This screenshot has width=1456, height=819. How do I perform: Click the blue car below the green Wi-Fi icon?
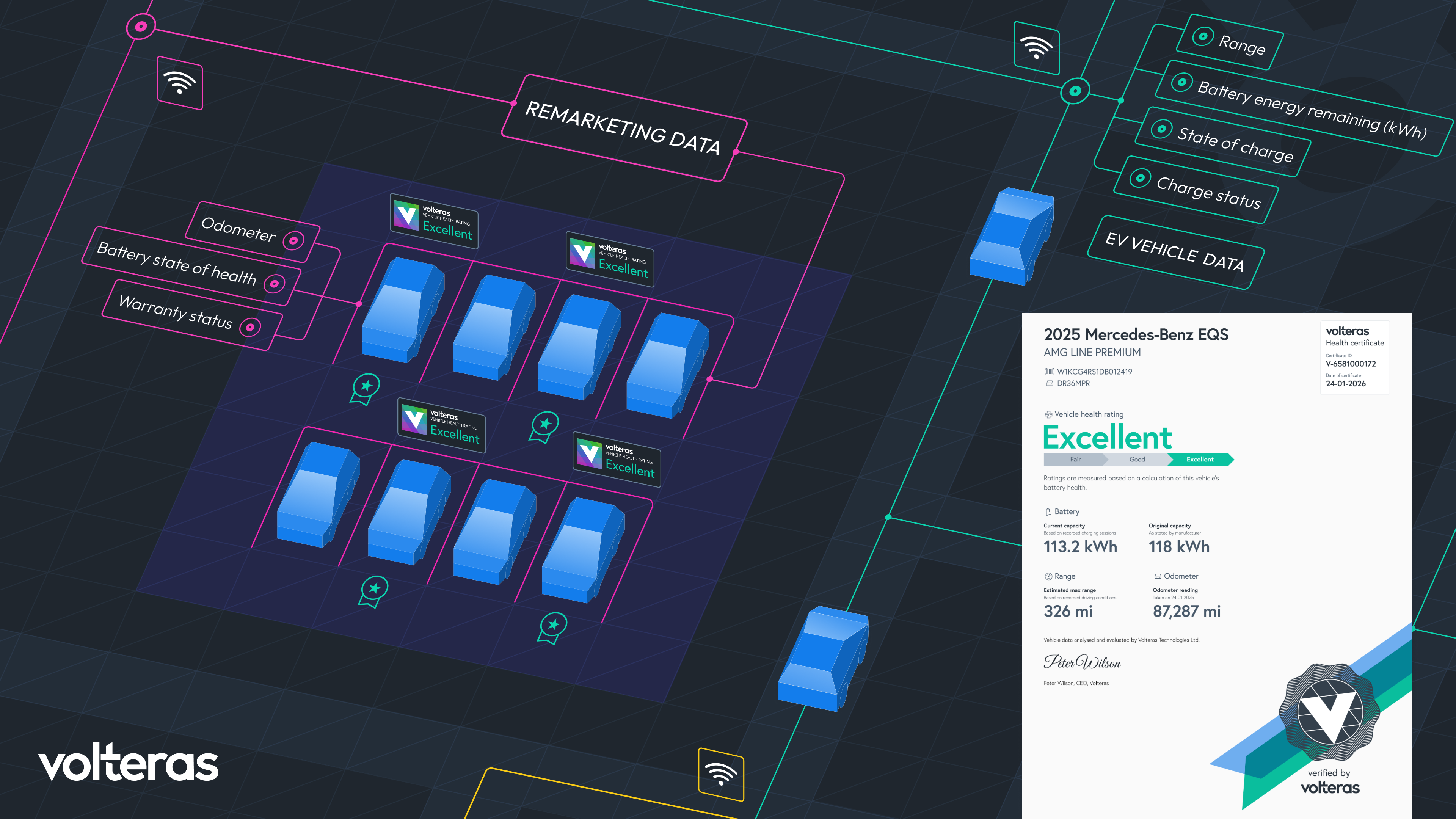point(1012,236)
